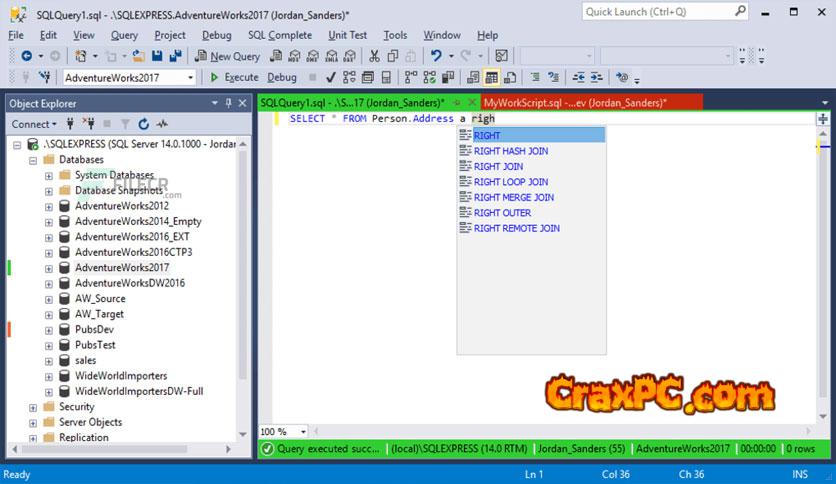Switch to the MyWorkScript.sql tab

574,102
